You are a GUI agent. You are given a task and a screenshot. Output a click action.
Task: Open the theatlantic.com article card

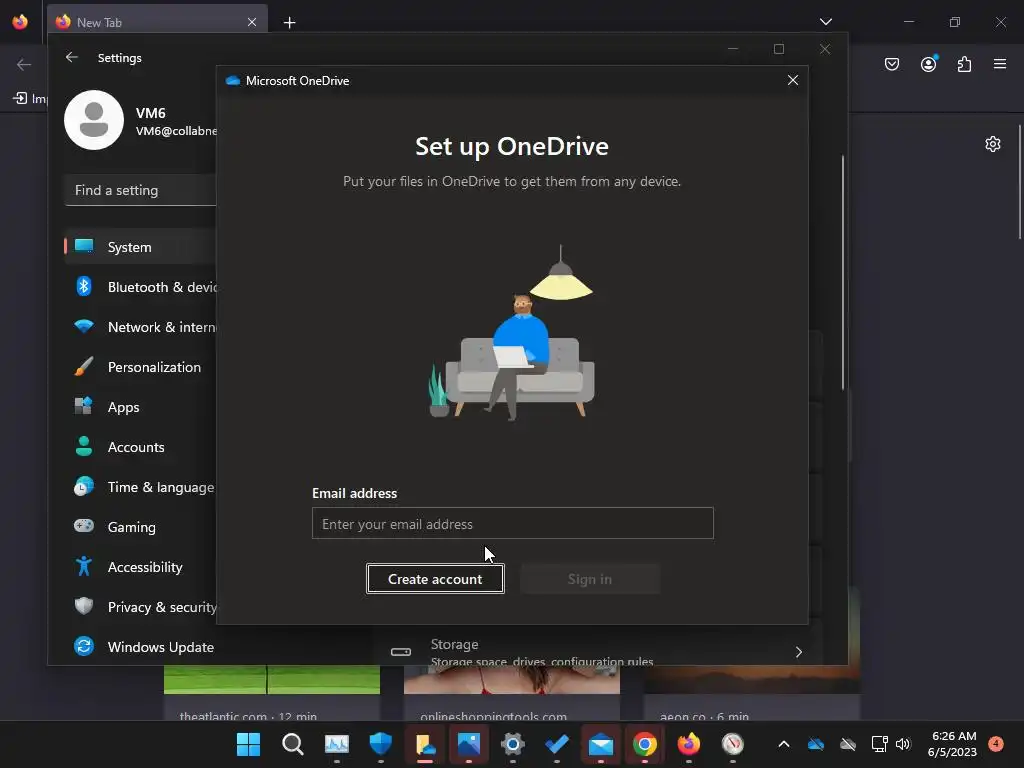(x=272, y=692)
